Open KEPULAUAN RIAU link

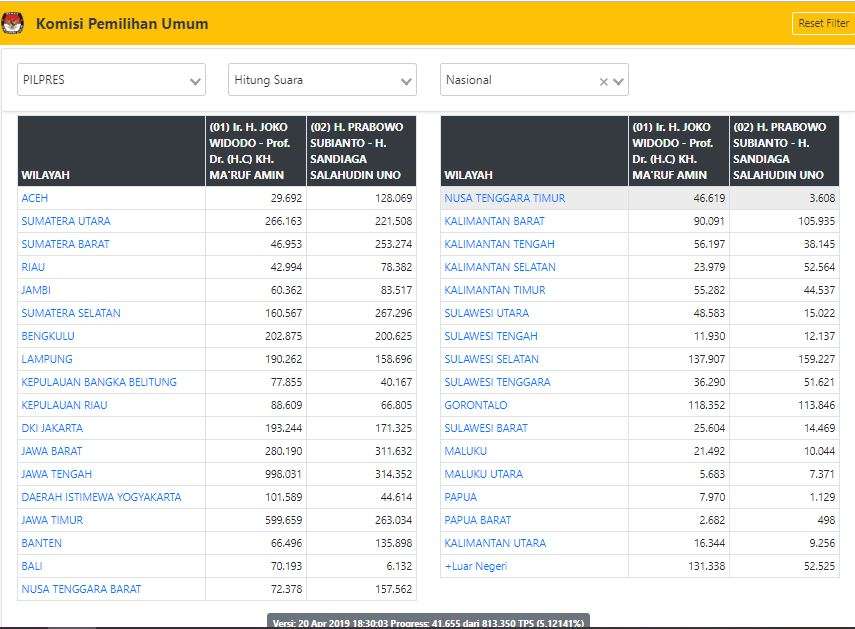point(64,405)
